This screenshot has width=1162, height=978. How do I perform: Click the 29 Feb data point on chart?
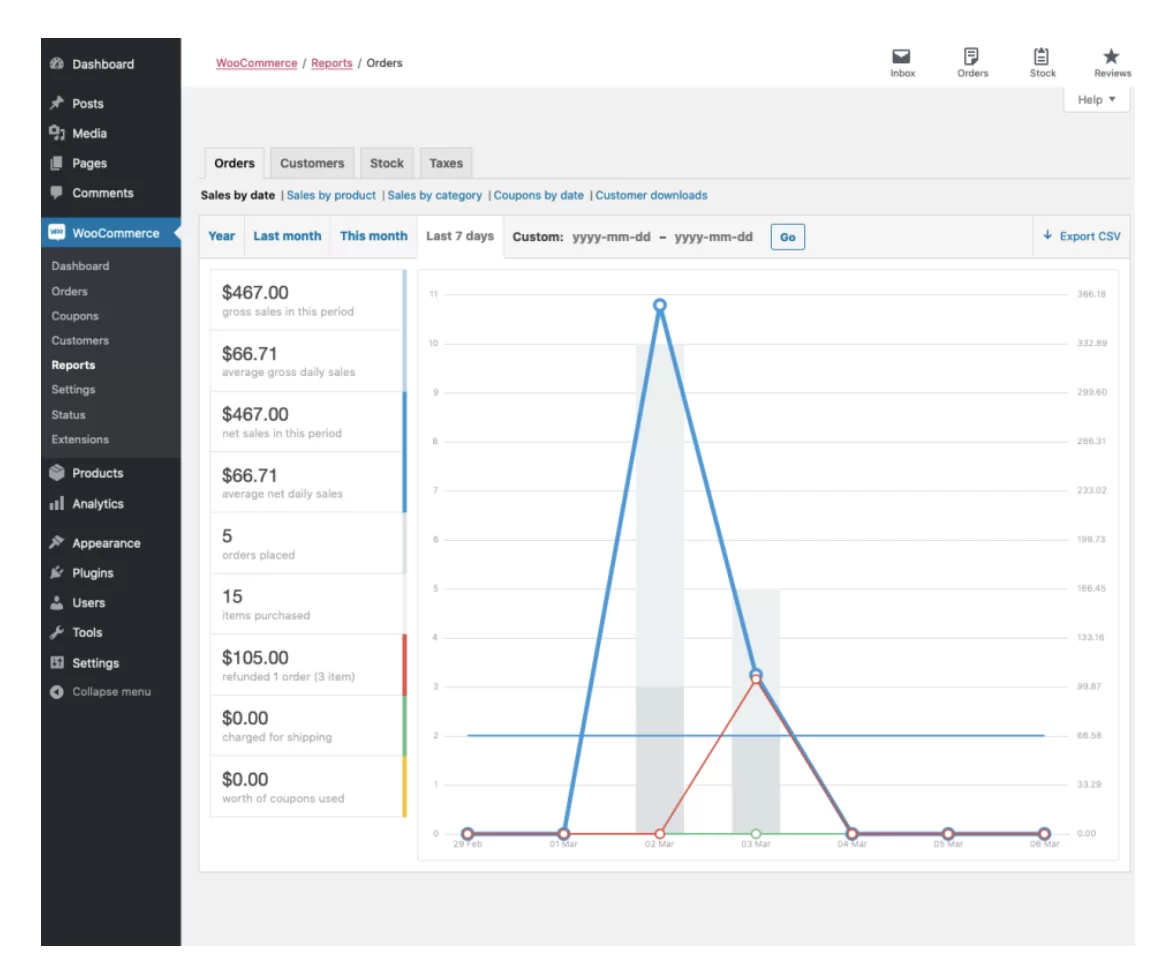(x=468, y=834)
